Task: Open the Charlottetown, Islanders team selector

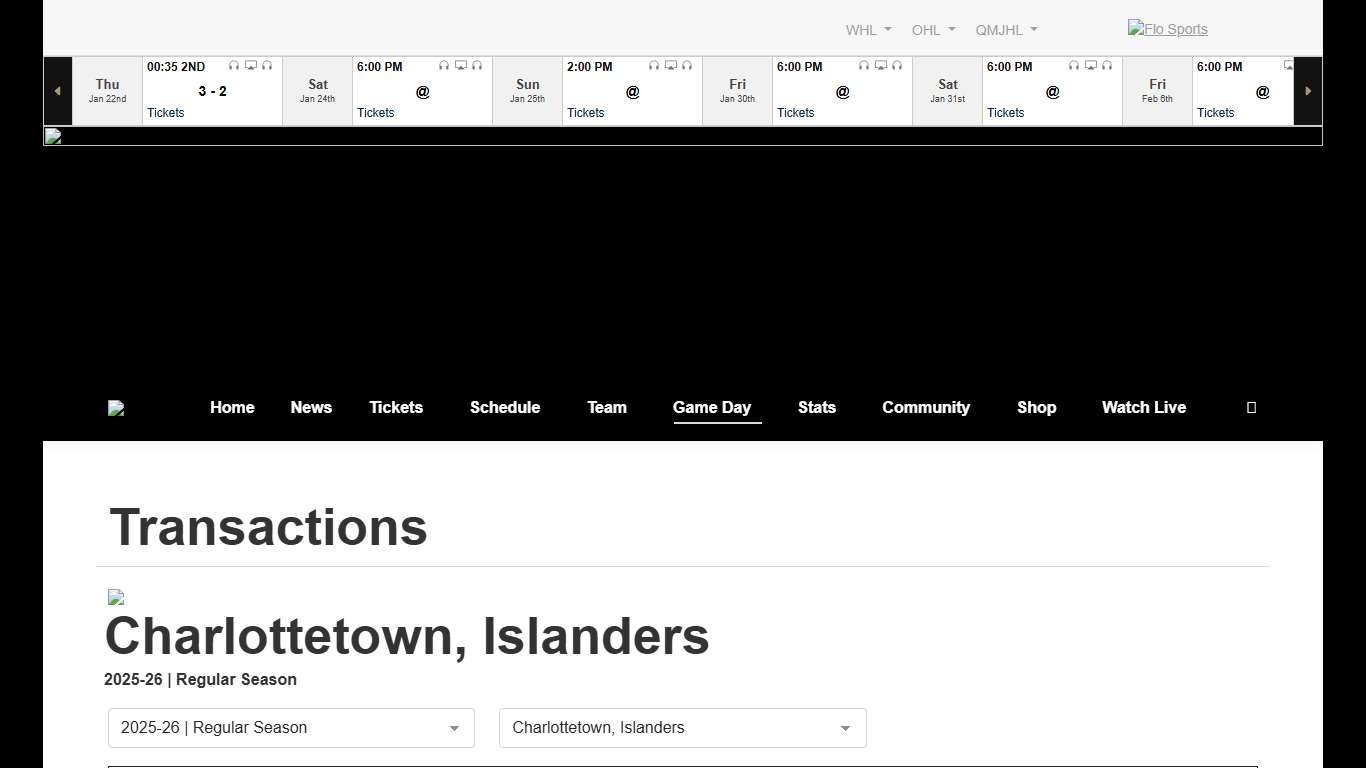Action: (x=682, y=728)
